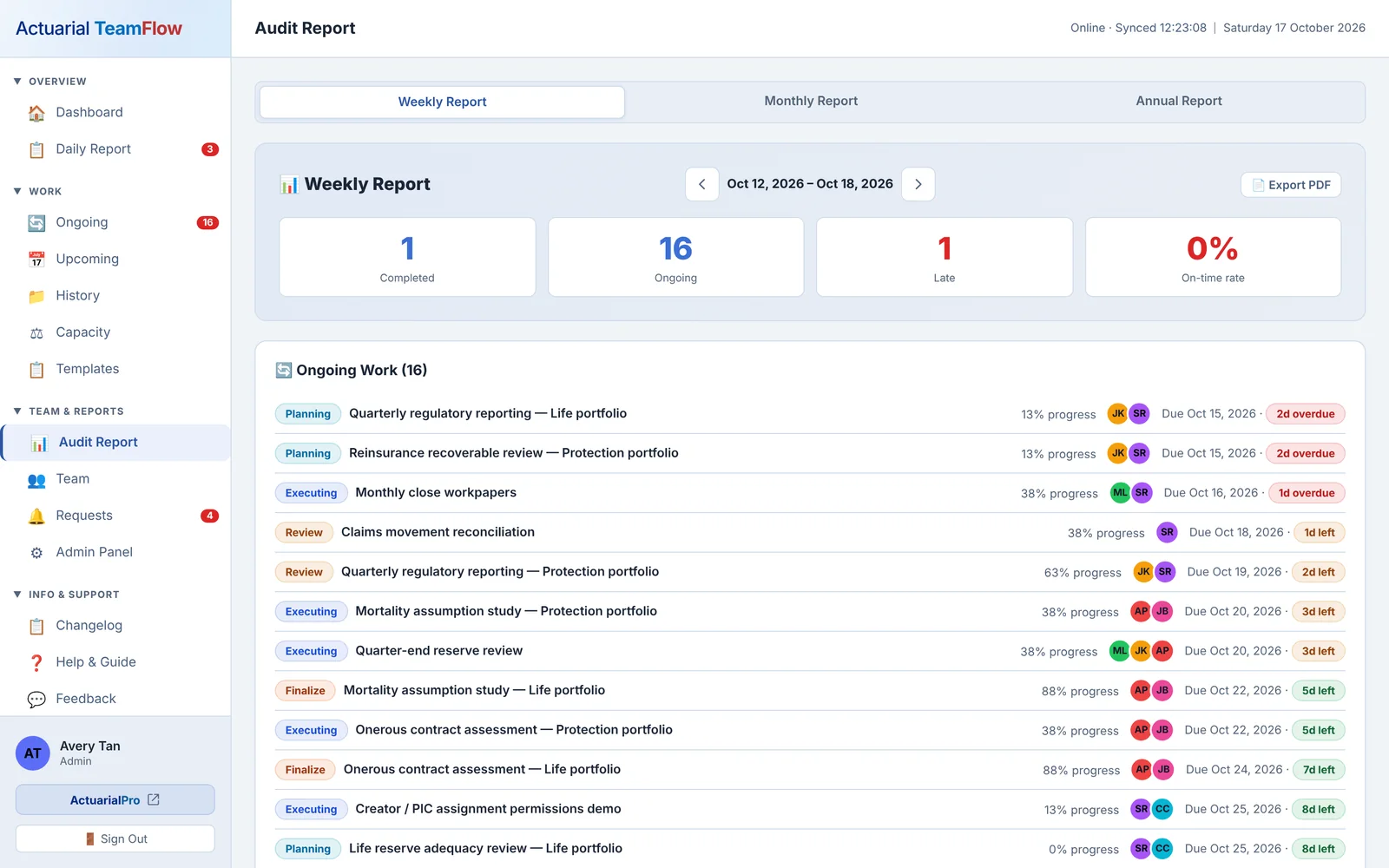Click the Team people icon
Image resolution: width=1389 pixels, height=868 pixels.
[x=36, y=479]
